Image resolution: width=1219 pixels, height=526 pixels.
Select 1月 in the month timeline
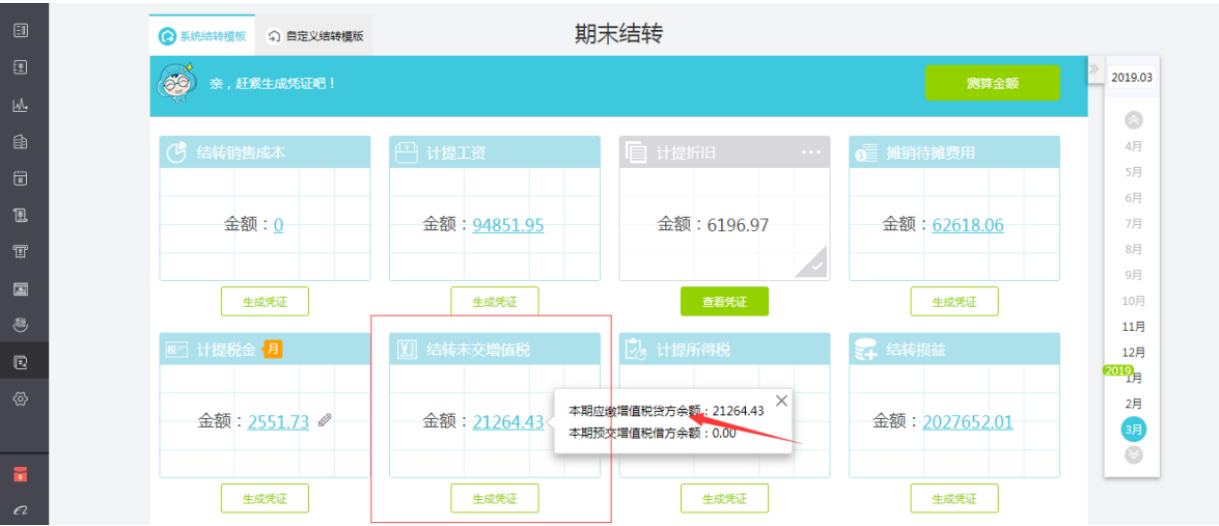(1134, 378)
